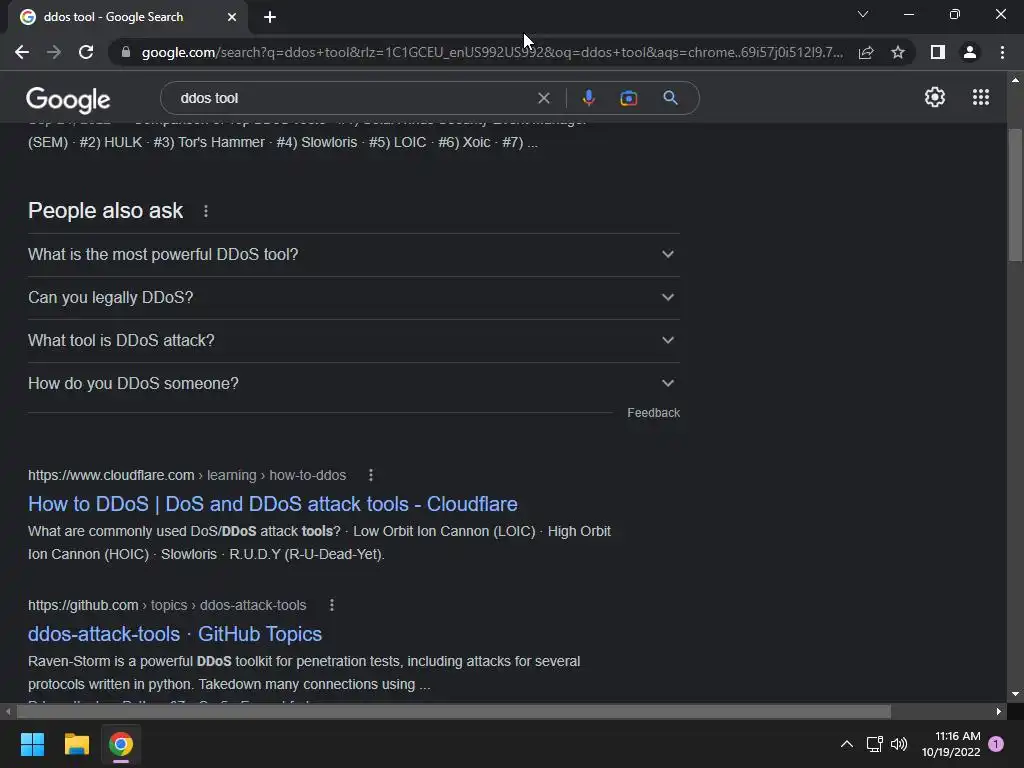Open the network status tray icon
Image resolution: width=1024 pixels, height=768 pixels.
tap(874, 744)
